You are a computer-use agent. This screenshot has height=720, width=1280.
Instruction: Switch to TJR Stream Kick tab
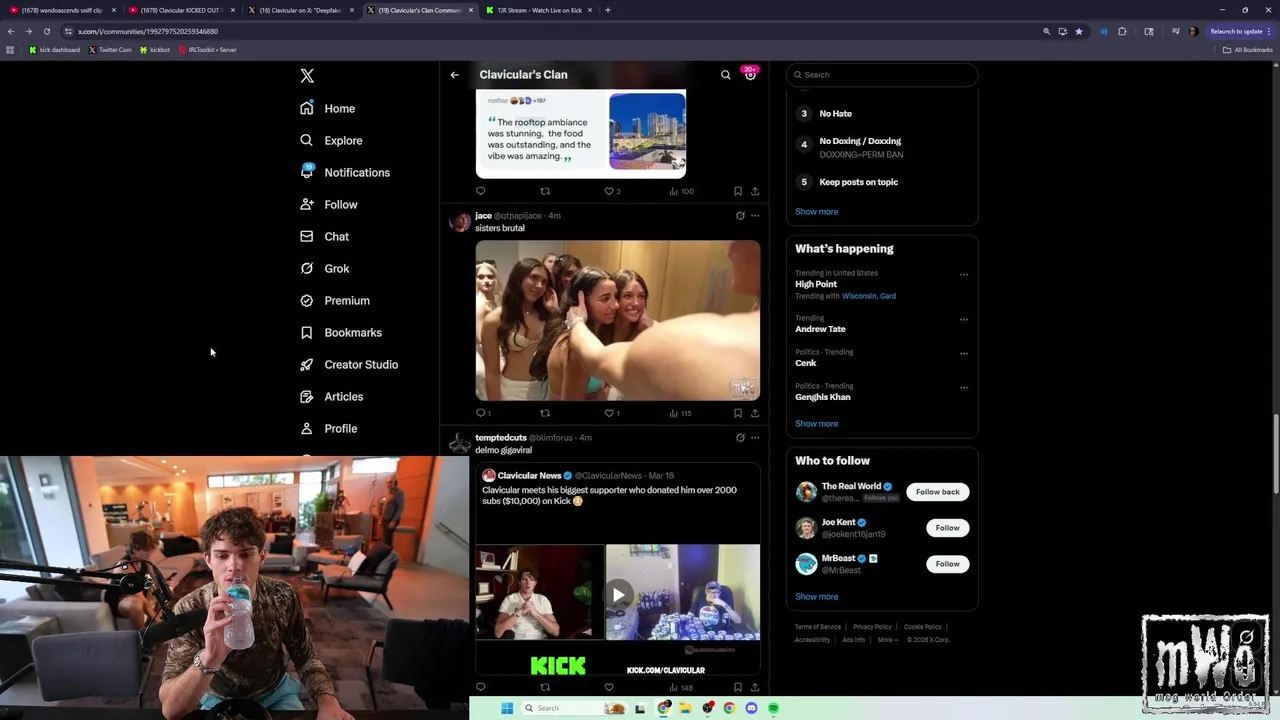pos(540,10)
